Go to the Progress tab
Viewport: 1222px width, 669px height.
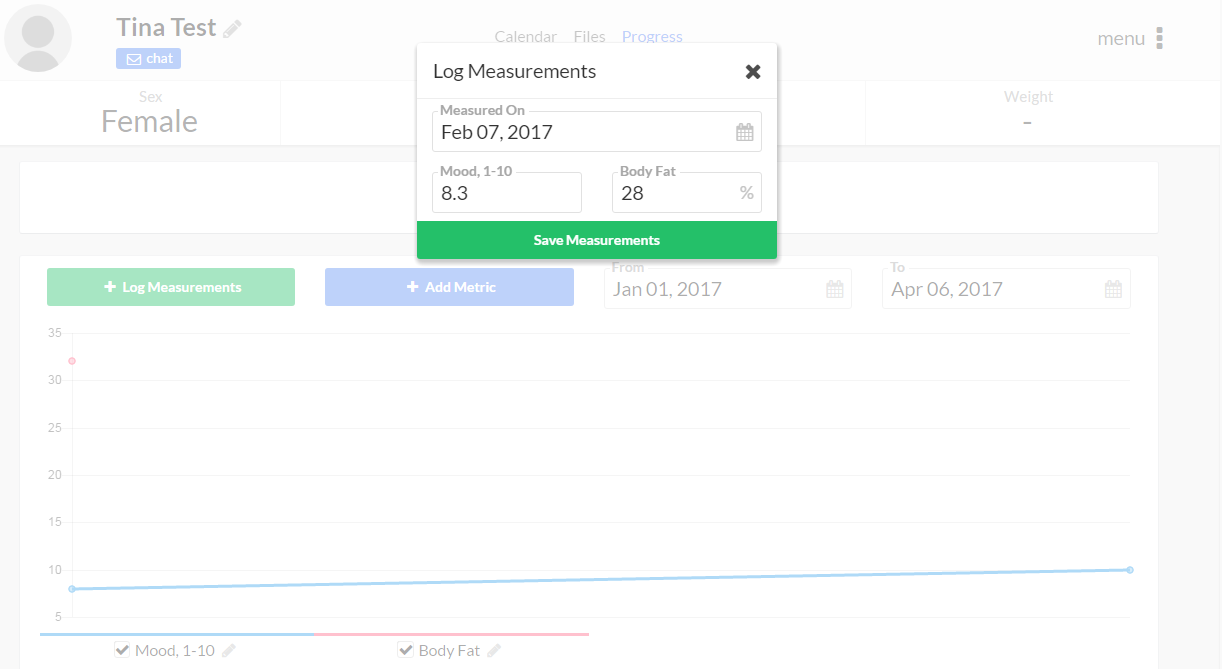[x=652, y=37]
